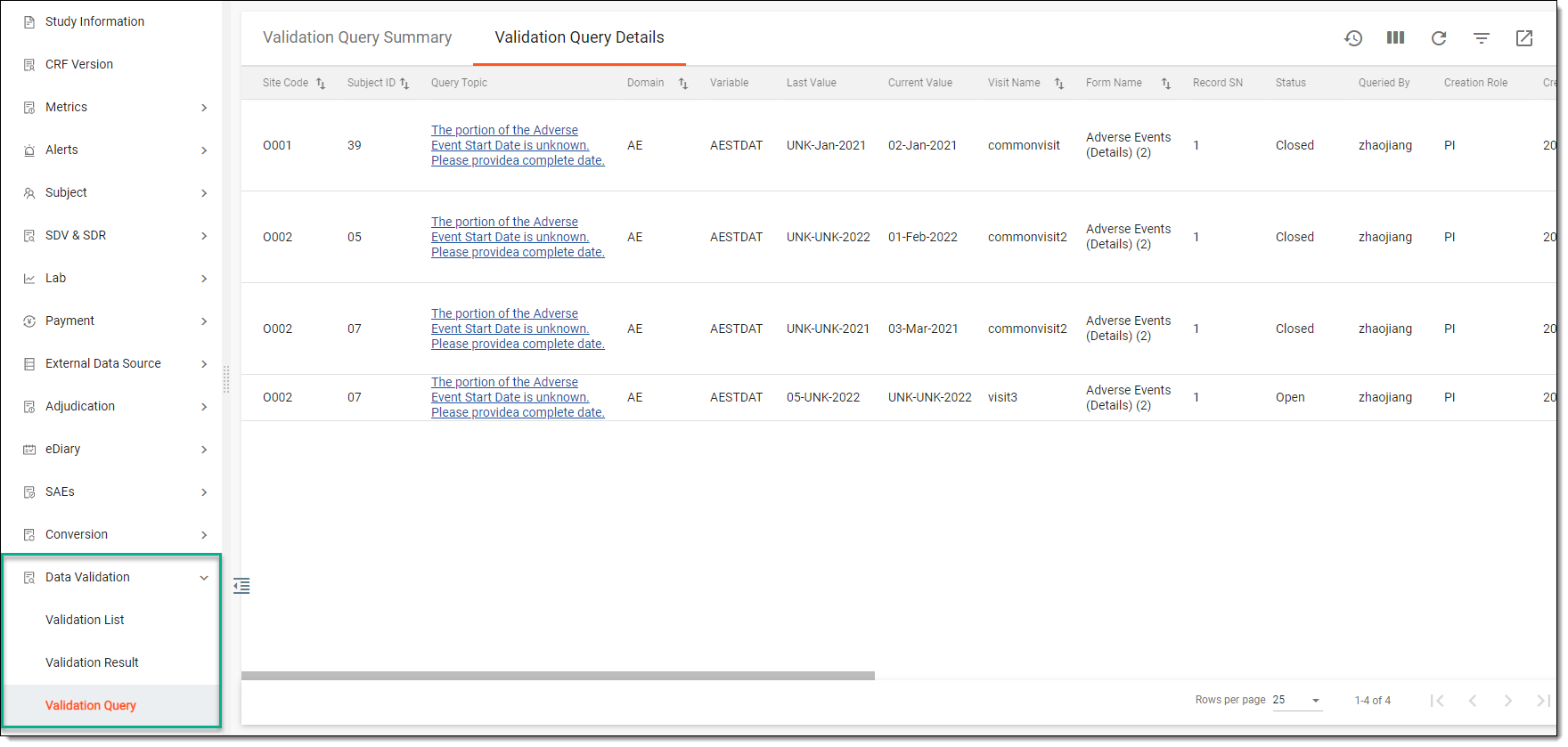The width and height of the screenshot is (1568, 747).
Task: Click the CRF Version sidebar icon
Action: point(29,65)
